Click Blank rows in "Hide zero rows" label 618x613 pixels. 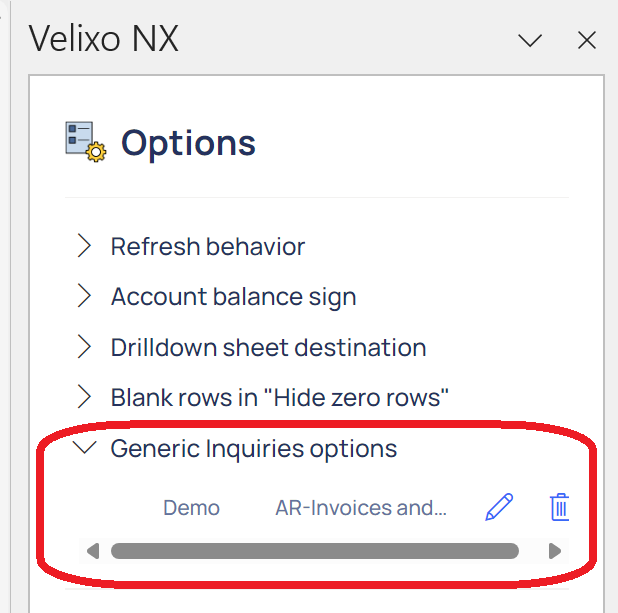click(279, 397)
